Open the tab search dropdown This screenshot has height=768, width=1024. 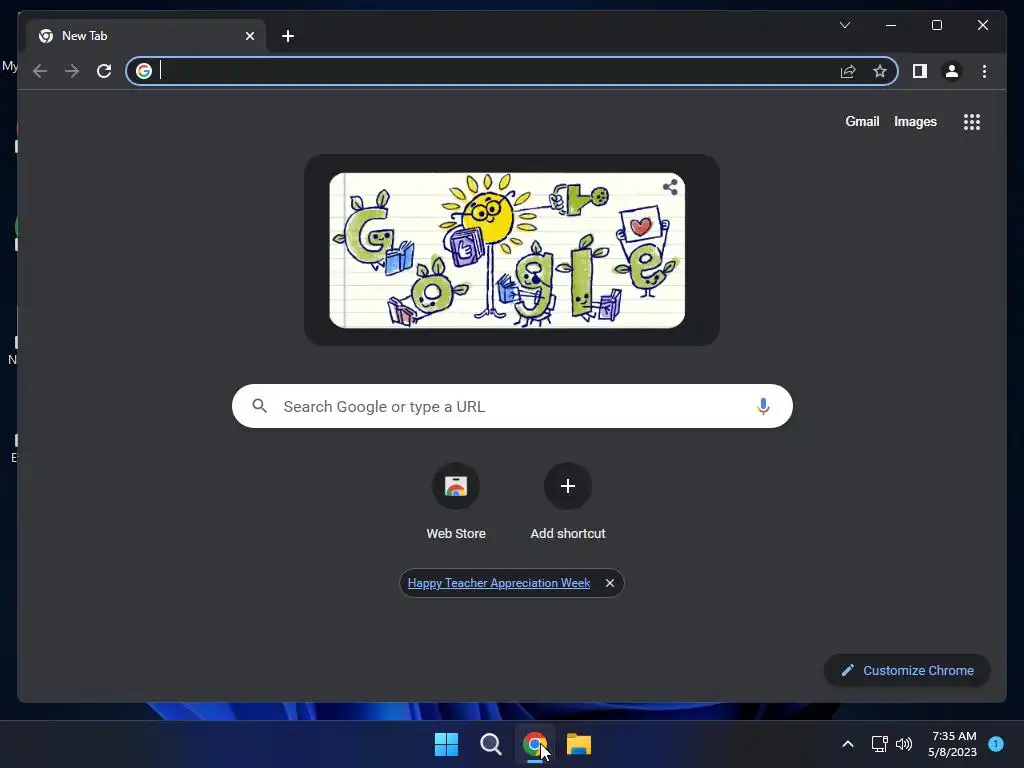click(x=844, y=25)
